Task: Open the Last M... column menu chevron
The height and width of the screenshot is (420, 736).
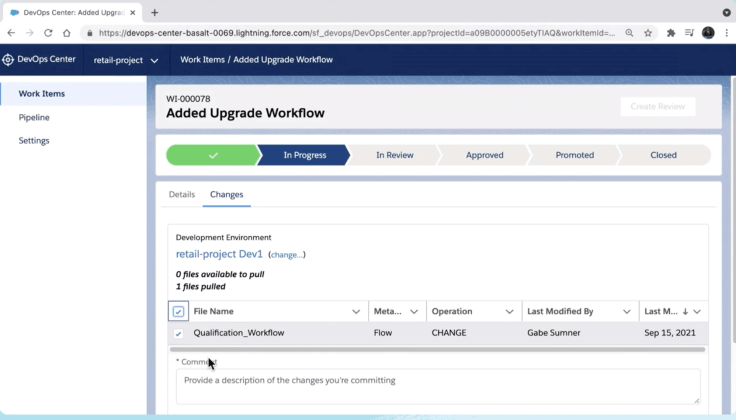Action: click(697, 312)
